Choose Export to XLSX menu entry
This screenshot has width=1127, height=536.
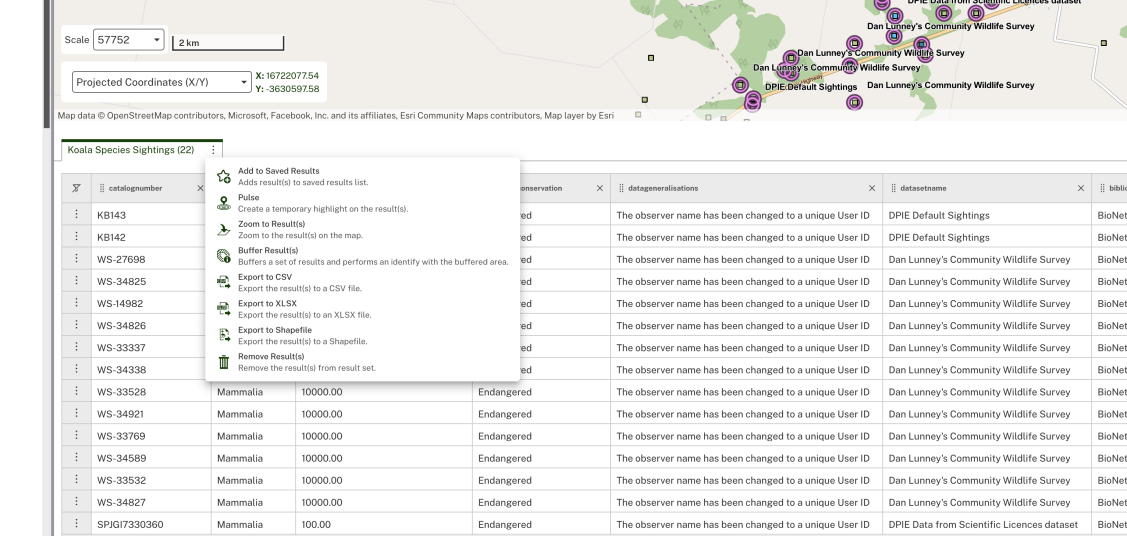[362, 309]
